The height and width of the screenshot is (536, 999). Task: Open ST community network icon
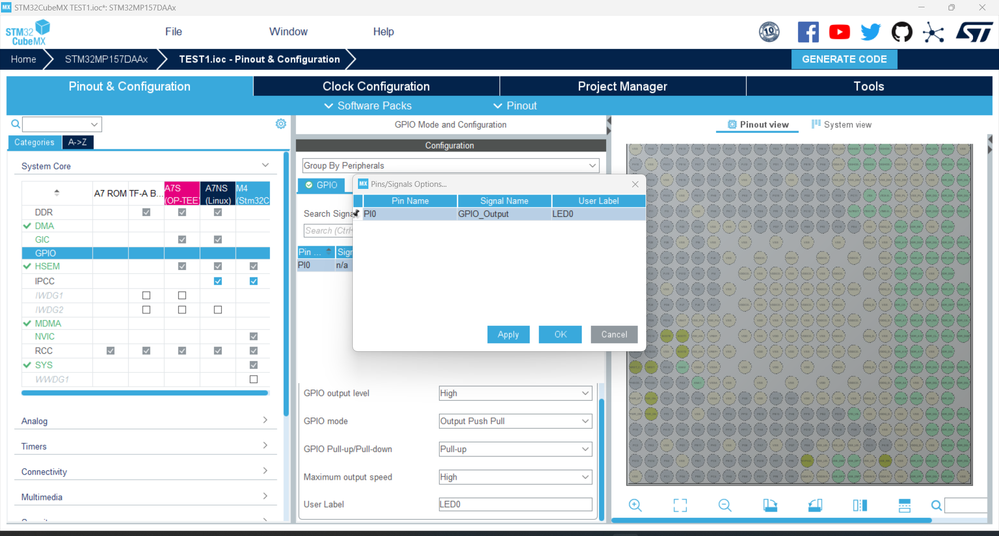pyautogui.click(x=933, y=33)
